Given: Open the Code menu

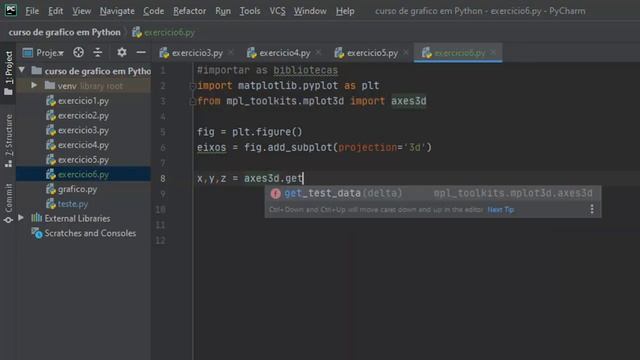Looking at the screenshot, I should [153, 11].
